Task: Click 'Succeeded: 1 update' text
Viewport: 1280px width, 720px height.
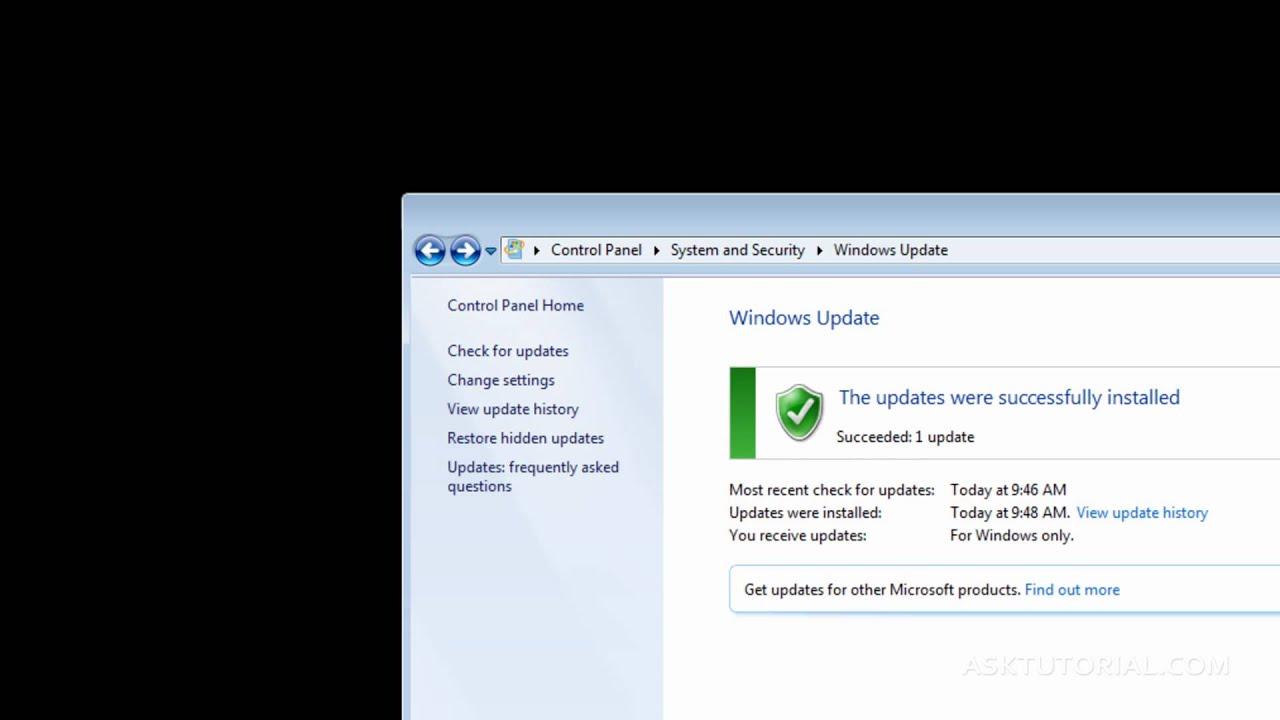Action: click(905, 437)
